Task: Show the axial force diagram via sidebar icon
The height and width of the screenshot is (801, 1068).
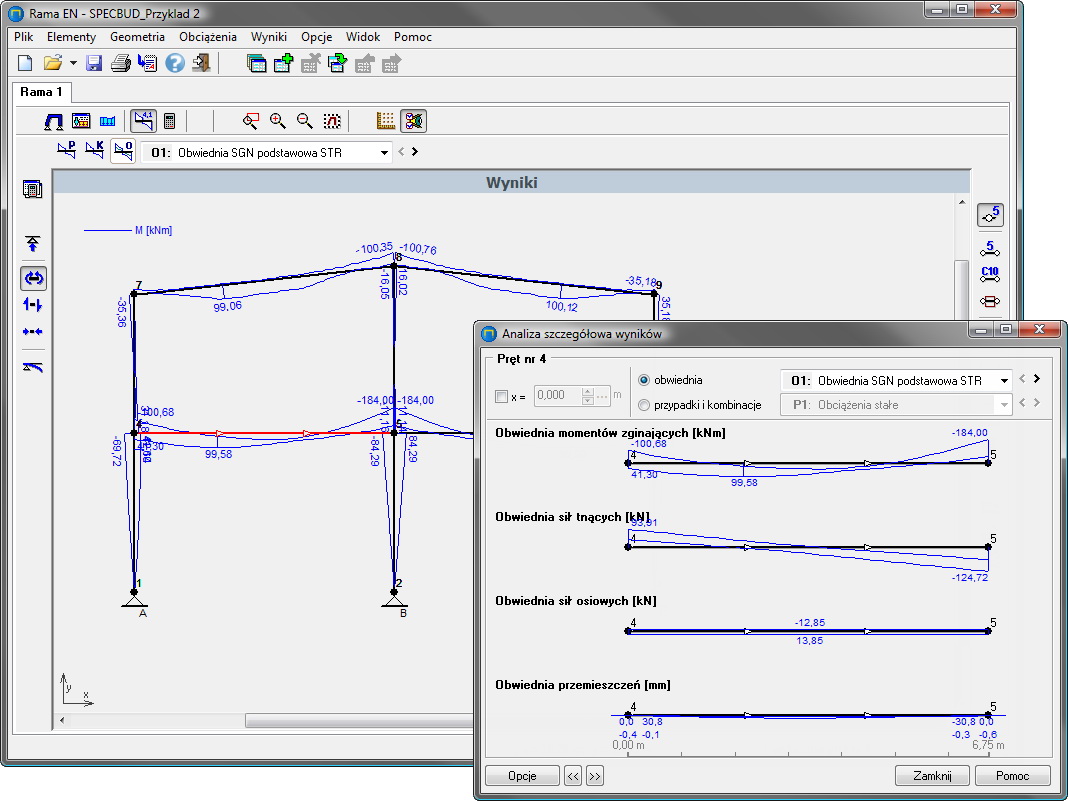Action: tap(33, 331)
